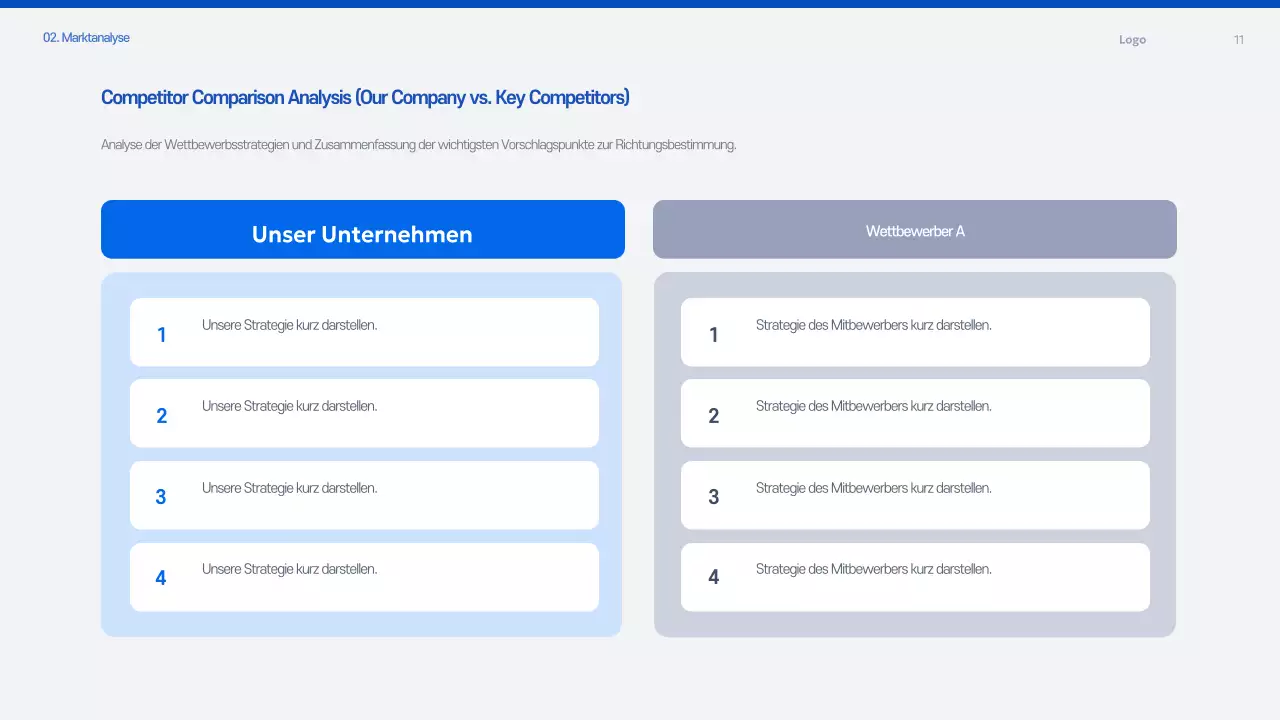1280x720 pixels.
Task: Select number 1 in Unser Unternehmen column
Action: pos(161,335)
